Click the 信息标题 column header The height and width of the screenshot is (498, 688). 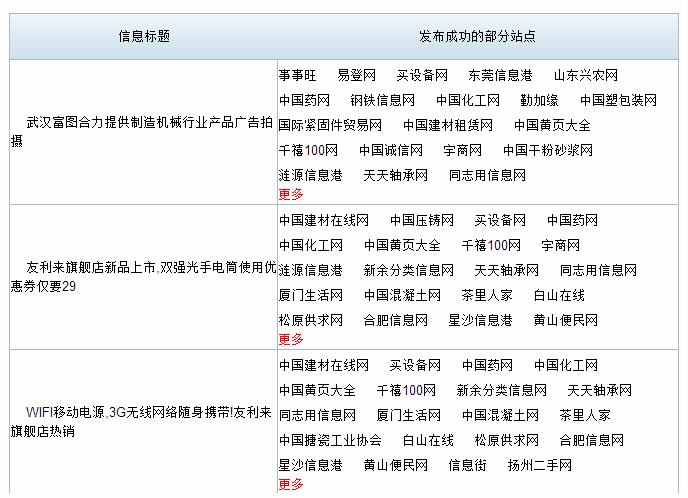click(144, 36)
